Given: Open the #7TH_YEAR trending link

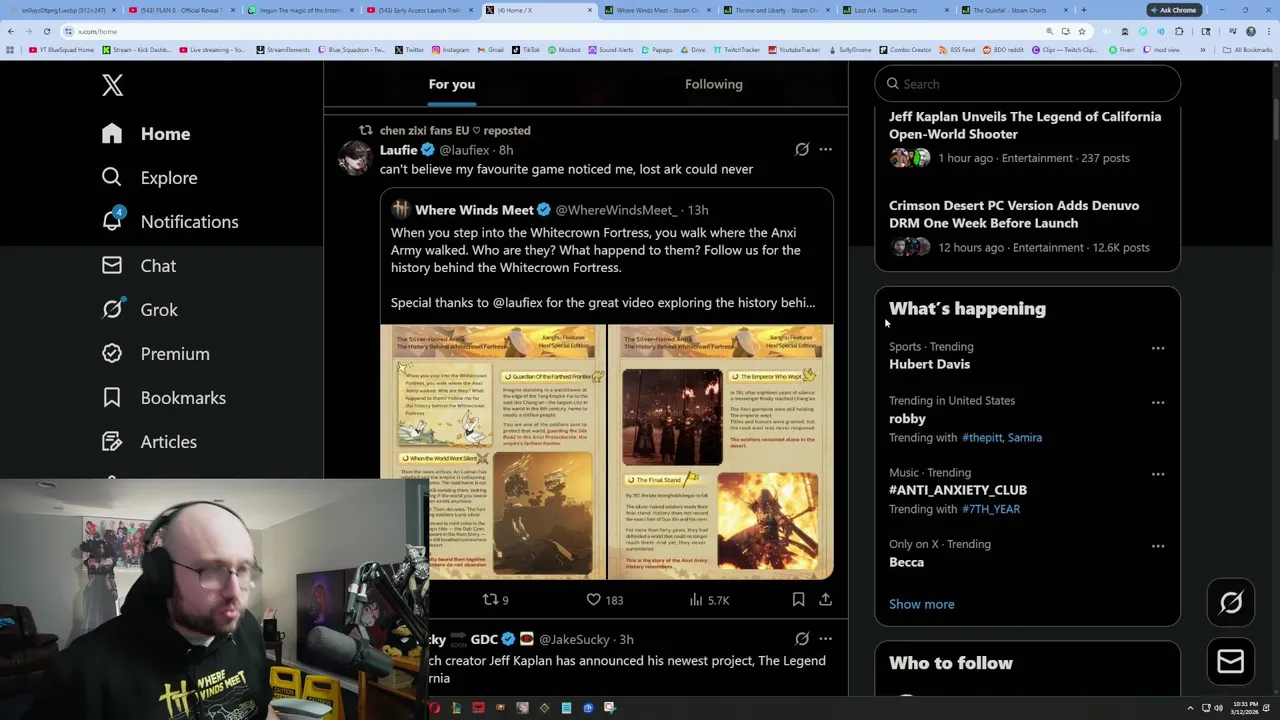Looking at the screenshot, I should [991, 509].
